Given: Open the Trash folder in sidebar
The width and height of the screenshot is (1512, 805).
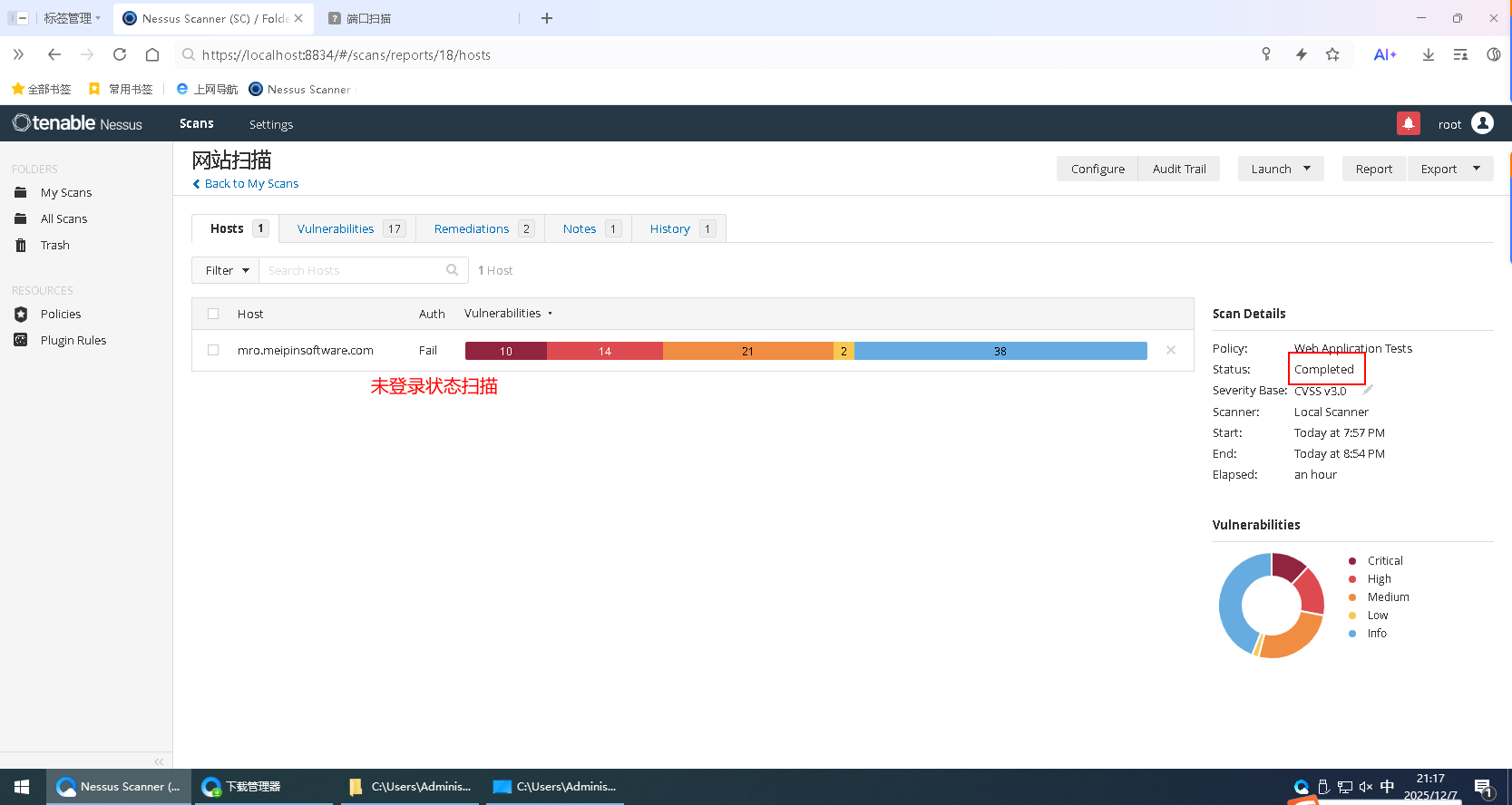Looking at the screenshot, I should tap(54, 246).
